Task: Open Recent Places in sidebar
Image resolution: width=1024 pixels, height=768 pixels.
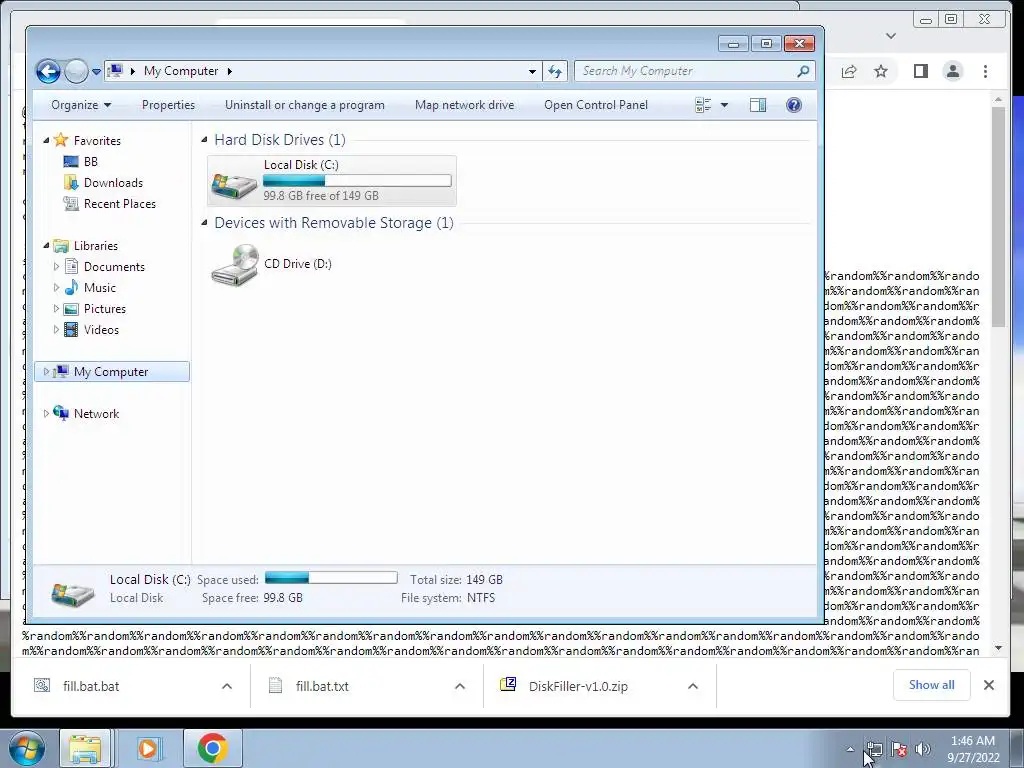Action: (120, 204)
